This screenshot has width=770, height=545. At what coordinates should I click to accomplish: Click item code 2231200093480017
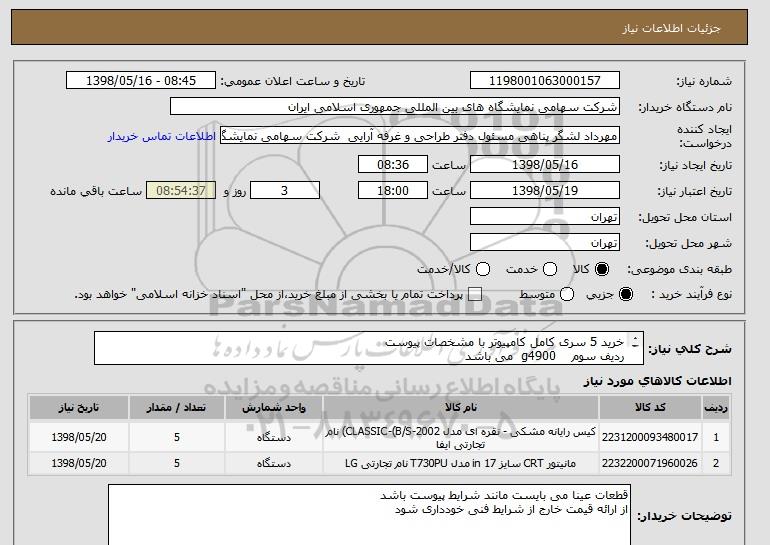[x=650, y=437]
